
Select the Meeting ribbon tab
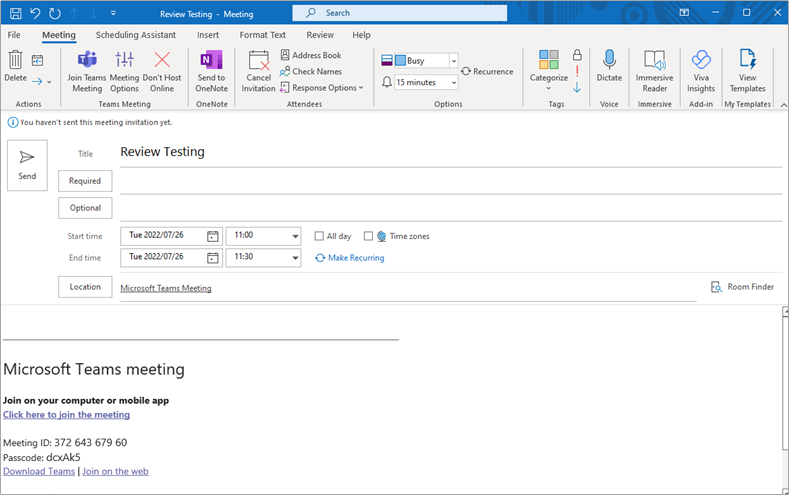coord(59,35)
